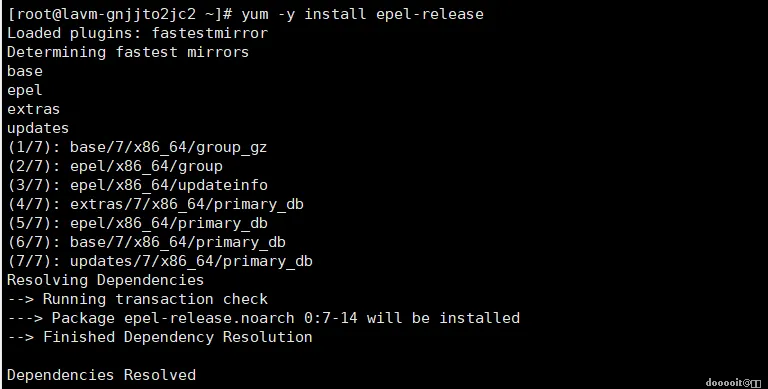
Task: Click the yum install epel-release command text
Action: pos(362,14)
